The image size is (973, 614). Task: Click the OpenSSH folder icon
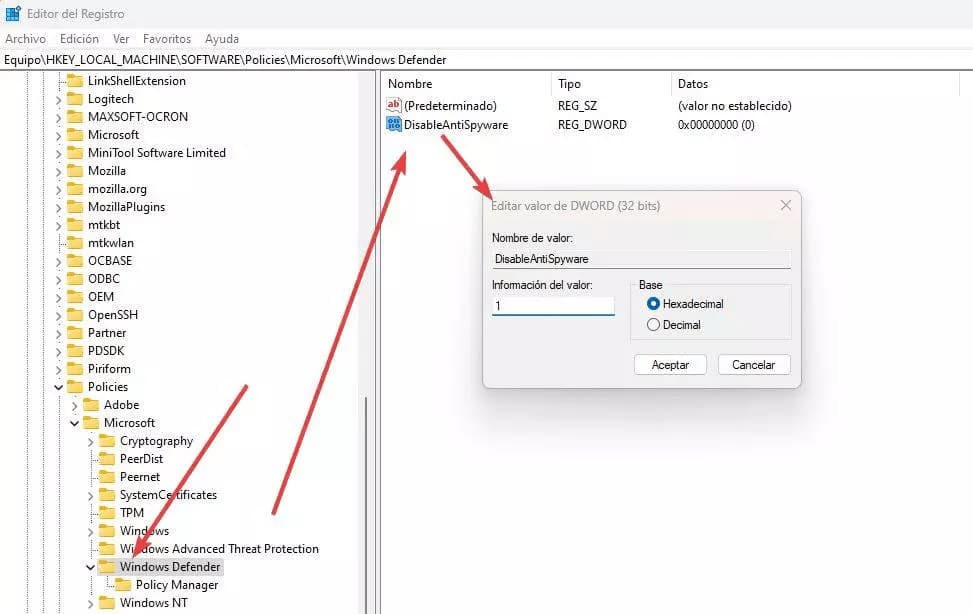(x=75, y=315)
